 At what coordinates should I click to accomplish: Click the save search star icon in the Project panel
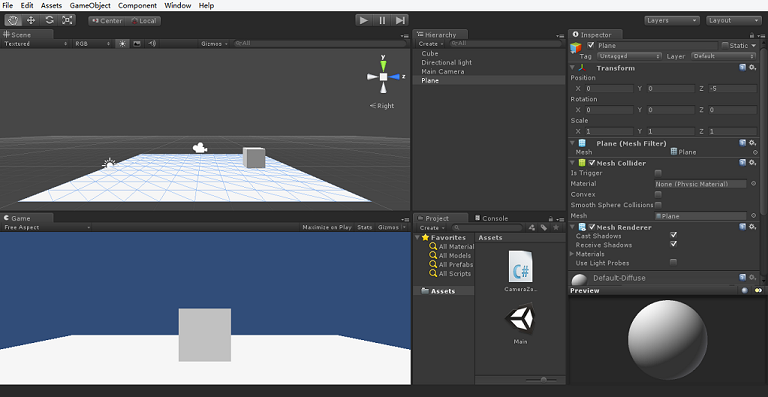pyautogui.click(x=556, y=228)
